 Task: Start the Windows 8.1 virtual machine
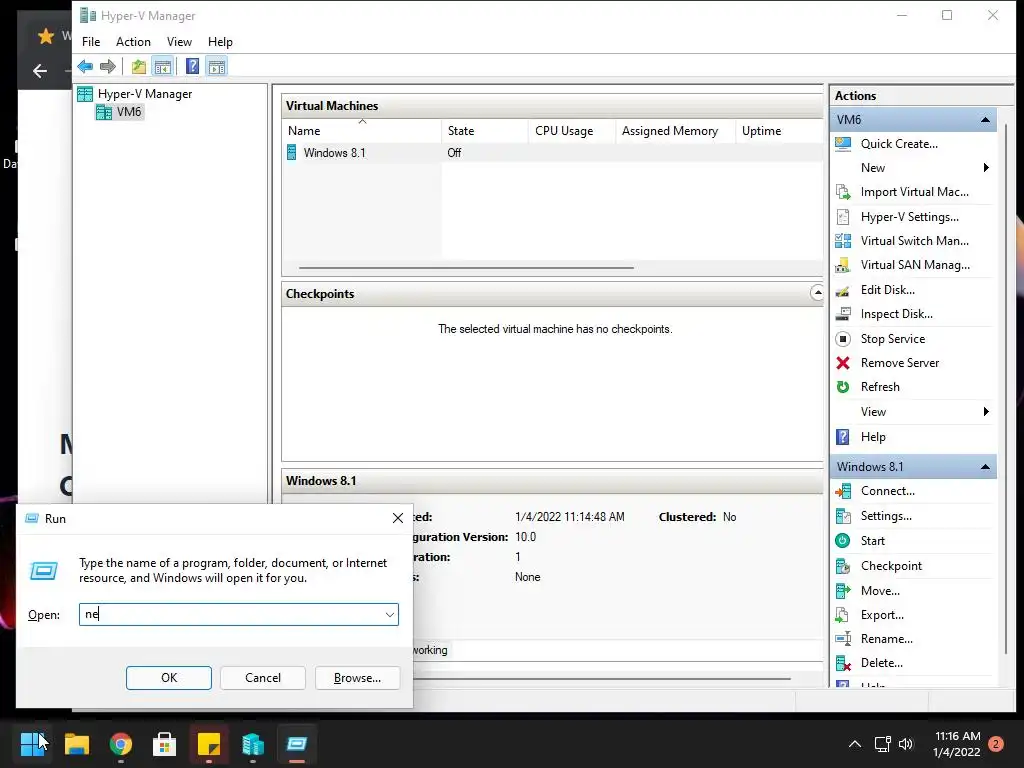pyautogui.click(x=872, y=541)
